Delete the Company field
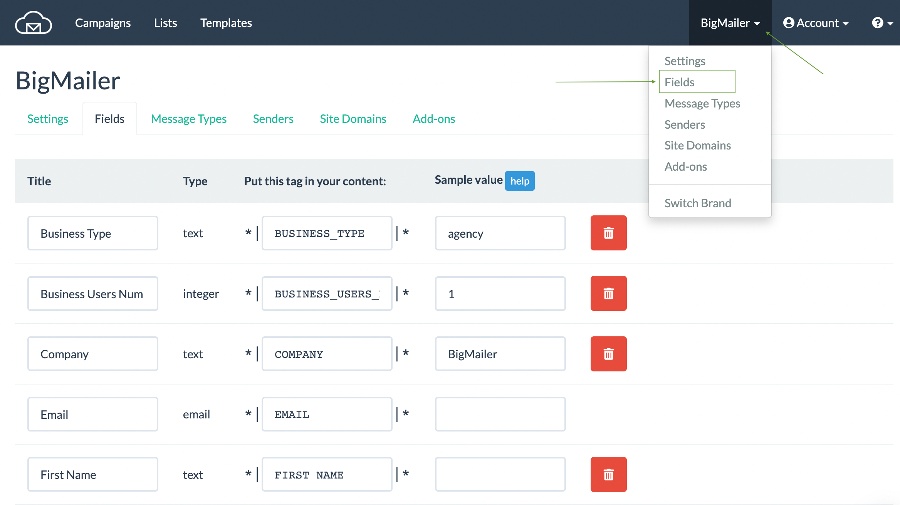The image size is (900, 505). tap(608, 354)
